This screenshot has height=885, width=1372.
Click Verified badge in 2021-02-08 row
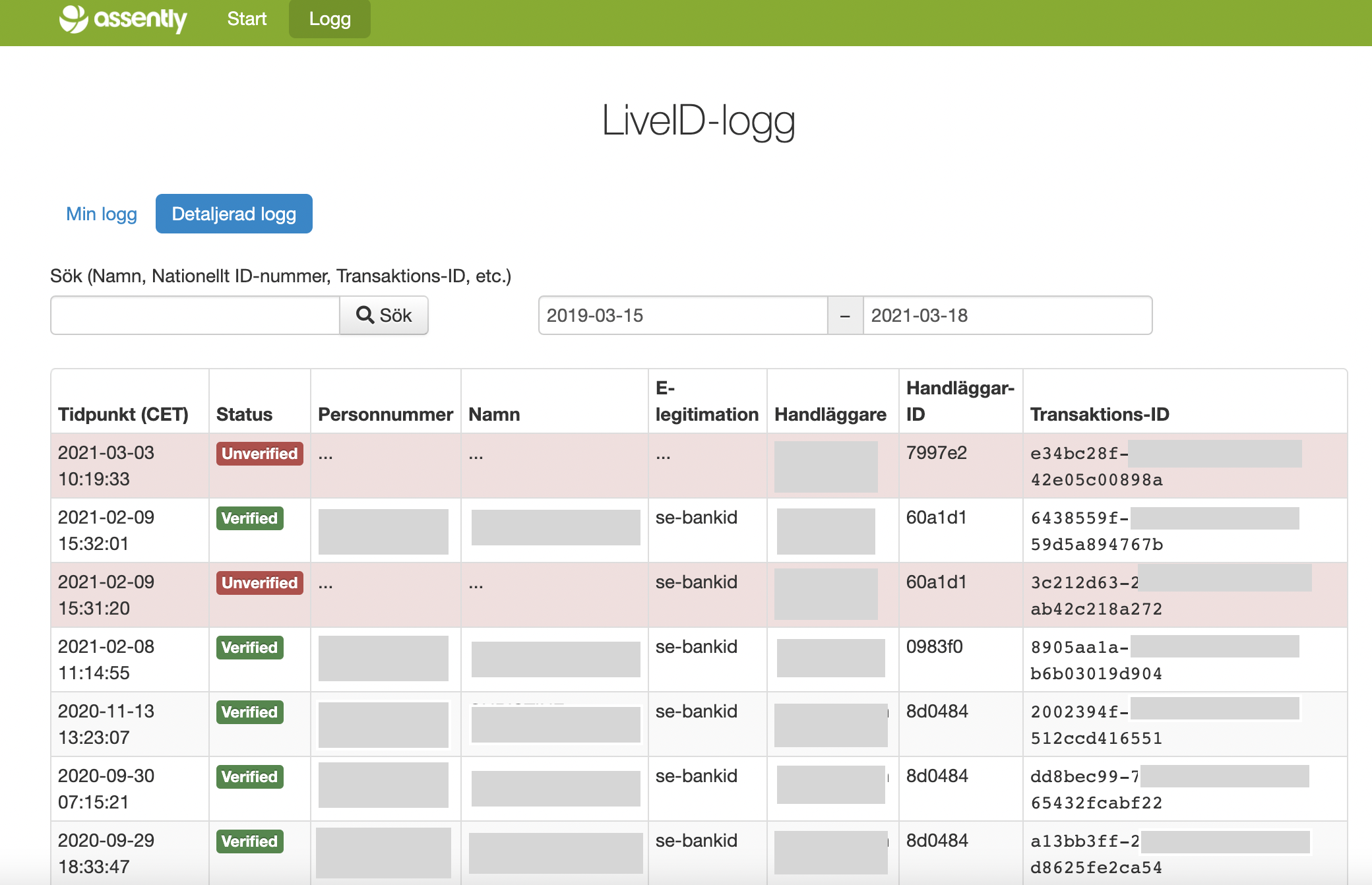pos(250,648)
